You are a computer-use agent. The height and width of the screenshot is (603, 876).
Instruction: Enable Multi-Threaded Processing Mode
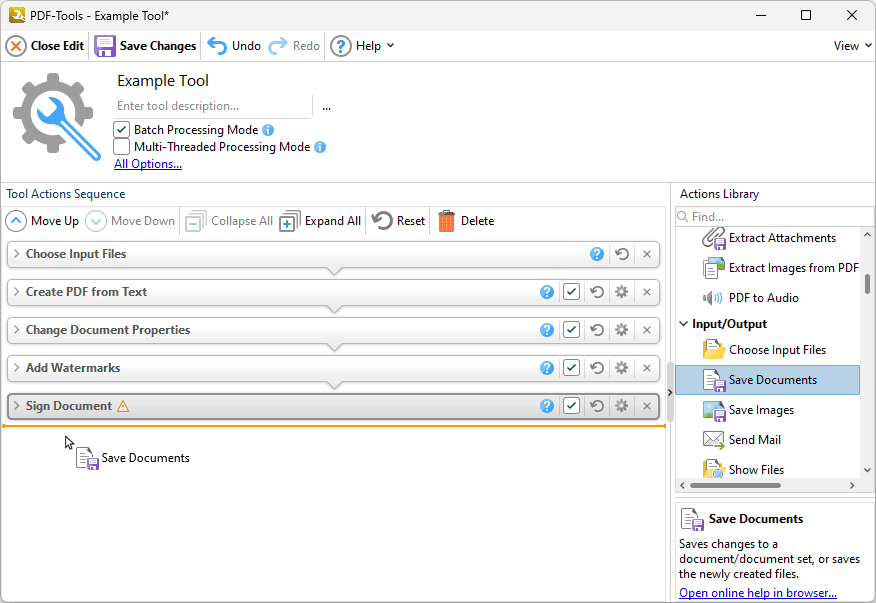pyautogui.click(x=121, y=147)
